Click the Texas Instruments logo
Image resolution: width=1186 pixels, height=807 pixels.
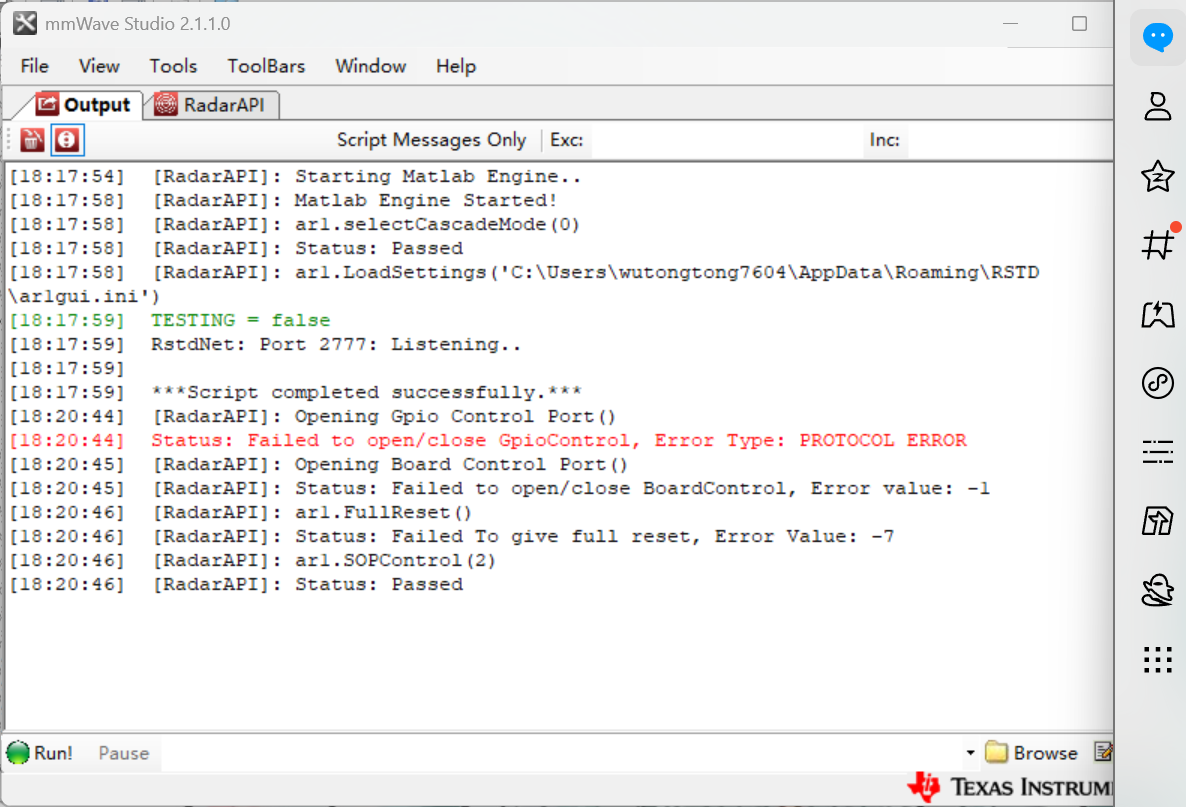pos(1011,787)
